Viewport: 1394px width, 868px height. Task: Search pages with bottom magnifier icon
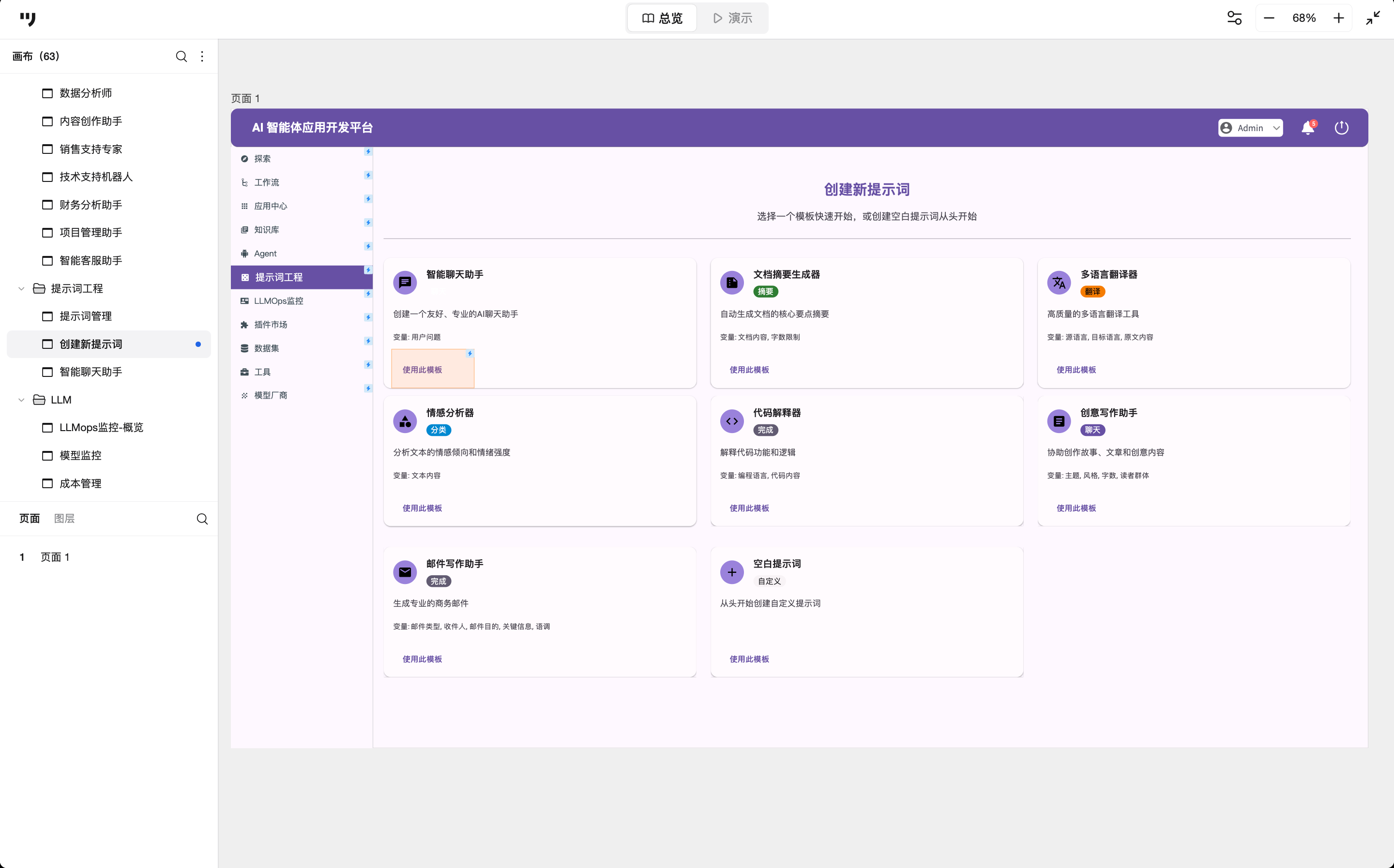pos(202,519)
